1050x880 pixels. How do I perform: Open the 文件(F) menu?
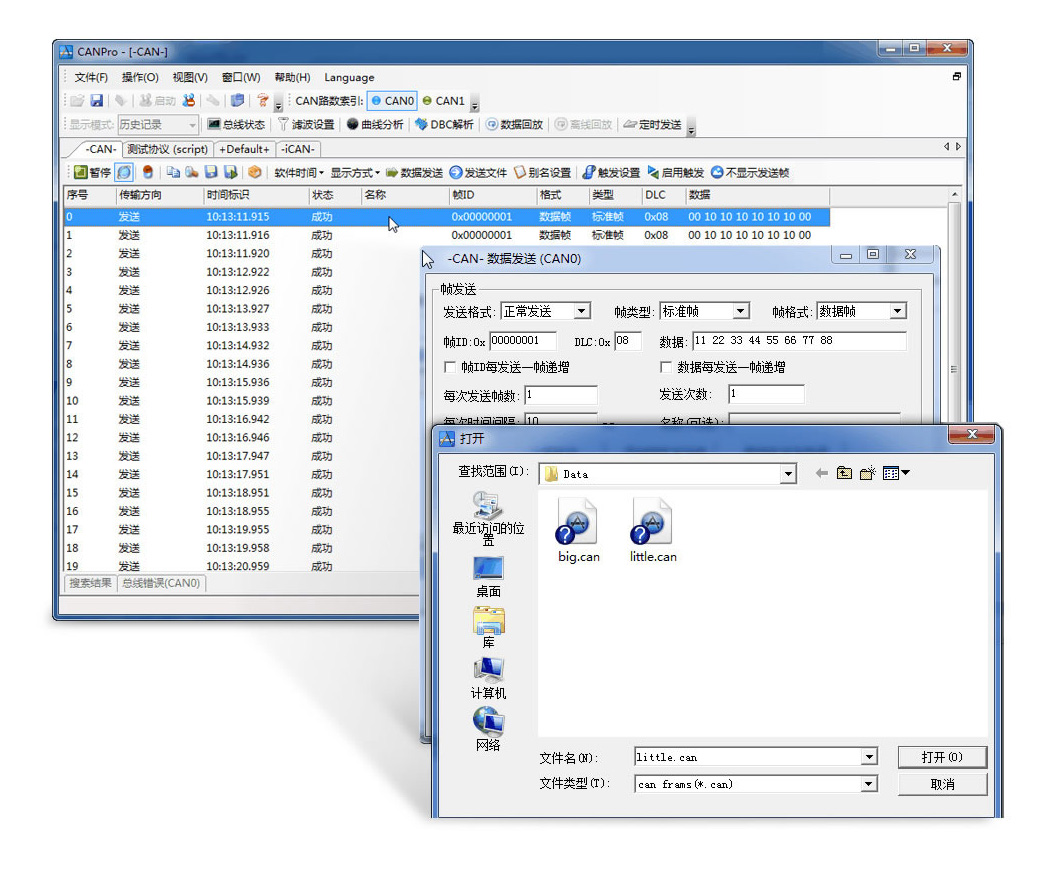pyautogui.click(x=91, y=77)
